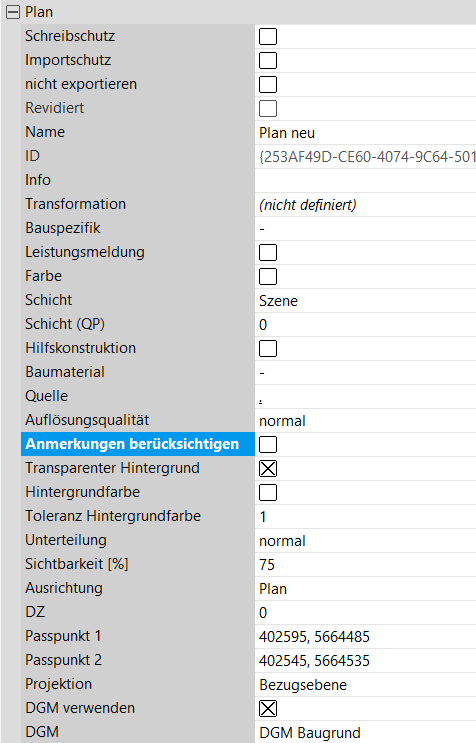476x743 pixels.
Task: Check the nicht exportieren option
Action: [268, 84]
